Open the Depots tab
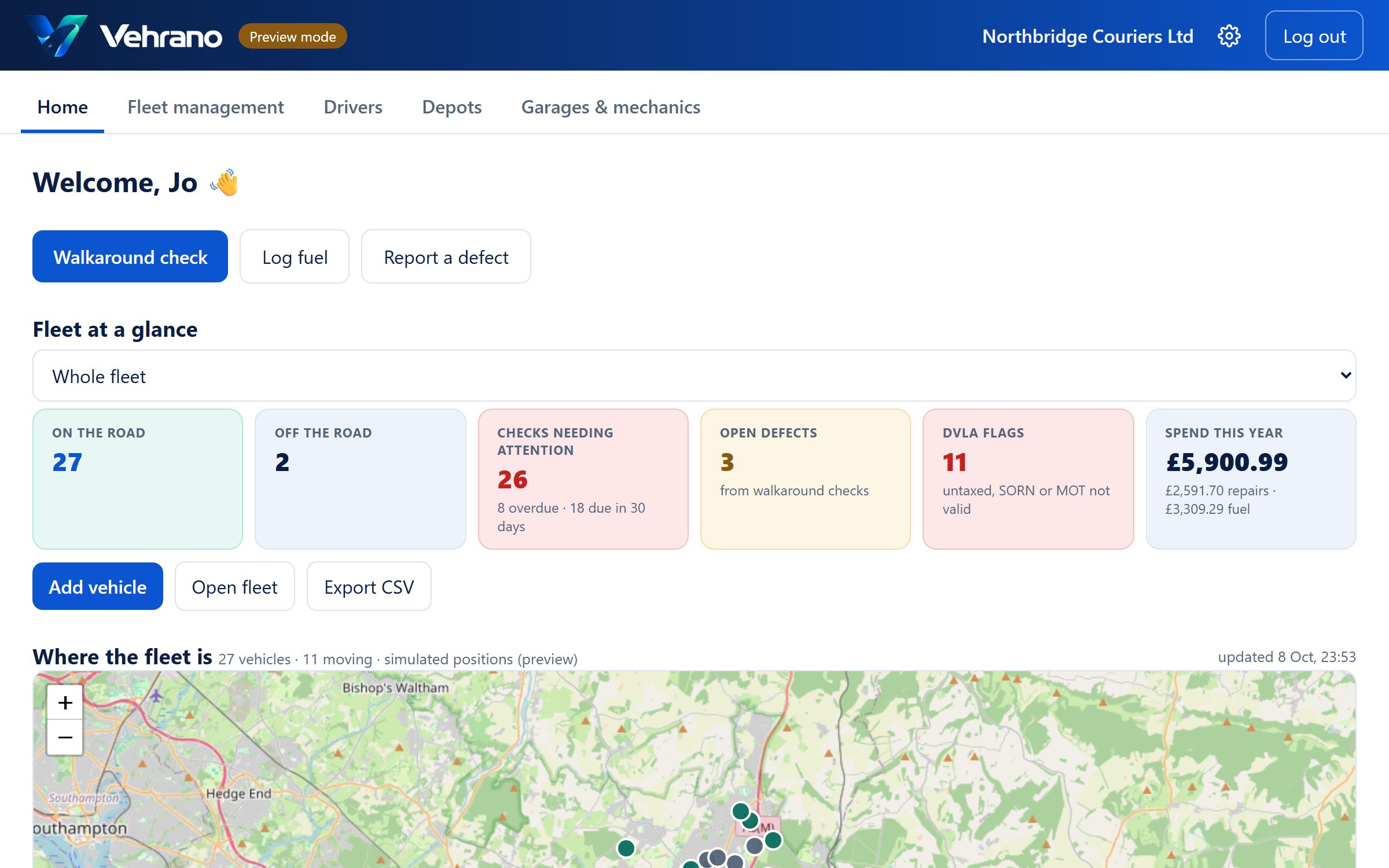 [x=452, y=107]
